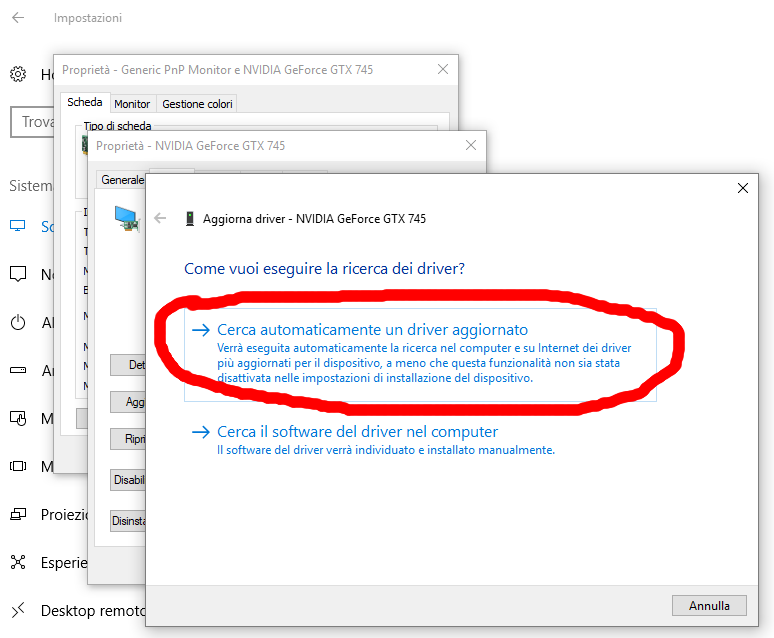Choose Cerca il software del driver nel computer
Screen dimensions: 774x638
click(x=357, y=432)
